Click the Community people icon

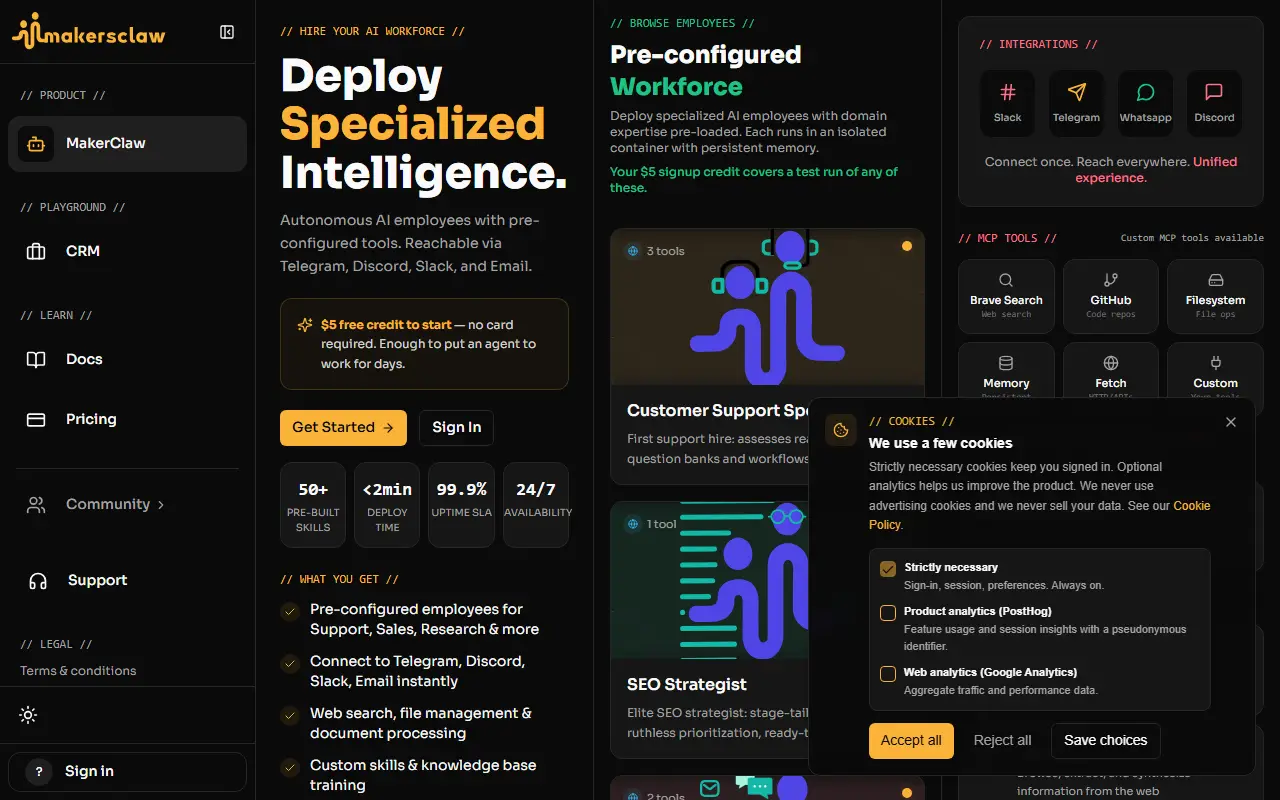pos(36,505)
